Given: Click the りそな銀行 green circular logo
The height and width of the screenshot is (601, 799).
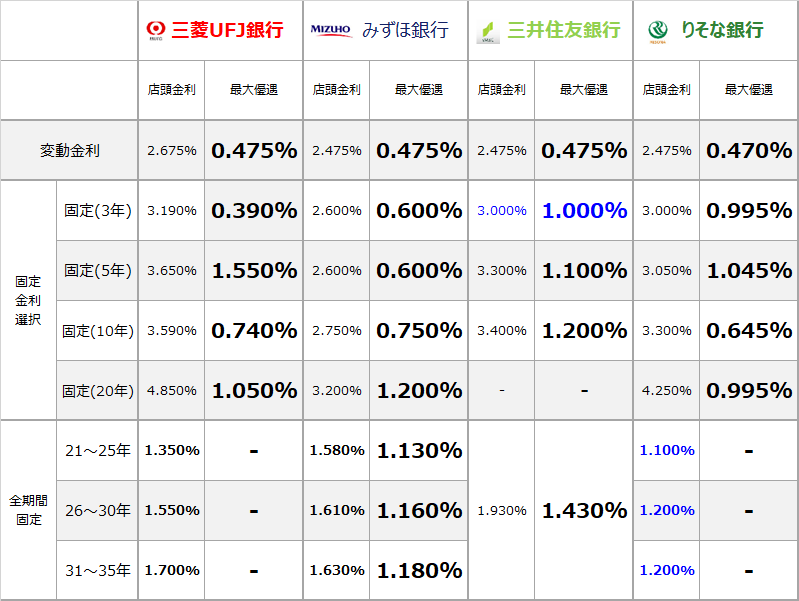Looking at the screenshot, I should point(658,32).
